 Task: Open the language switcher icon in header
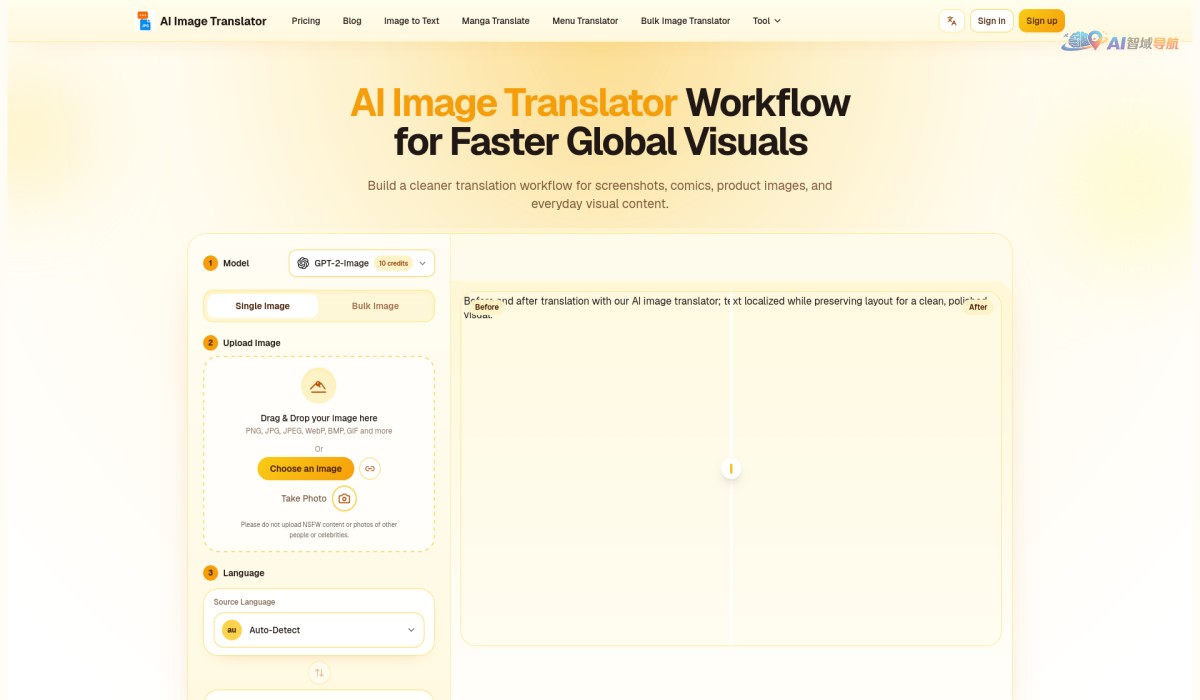click(952, 21)
